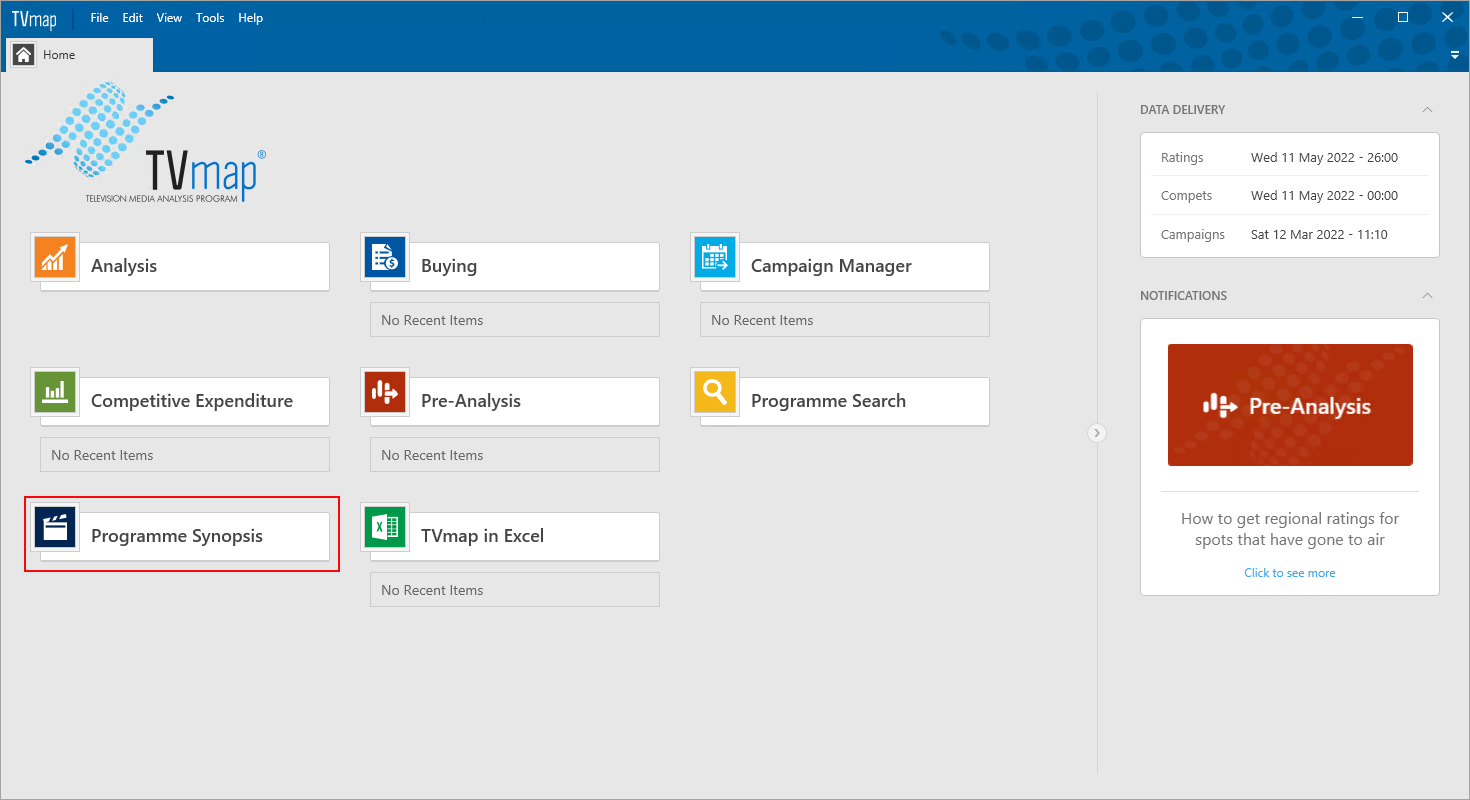Select the Home tab
This screenshot has height=800, width=1470.
pos(80,55)
